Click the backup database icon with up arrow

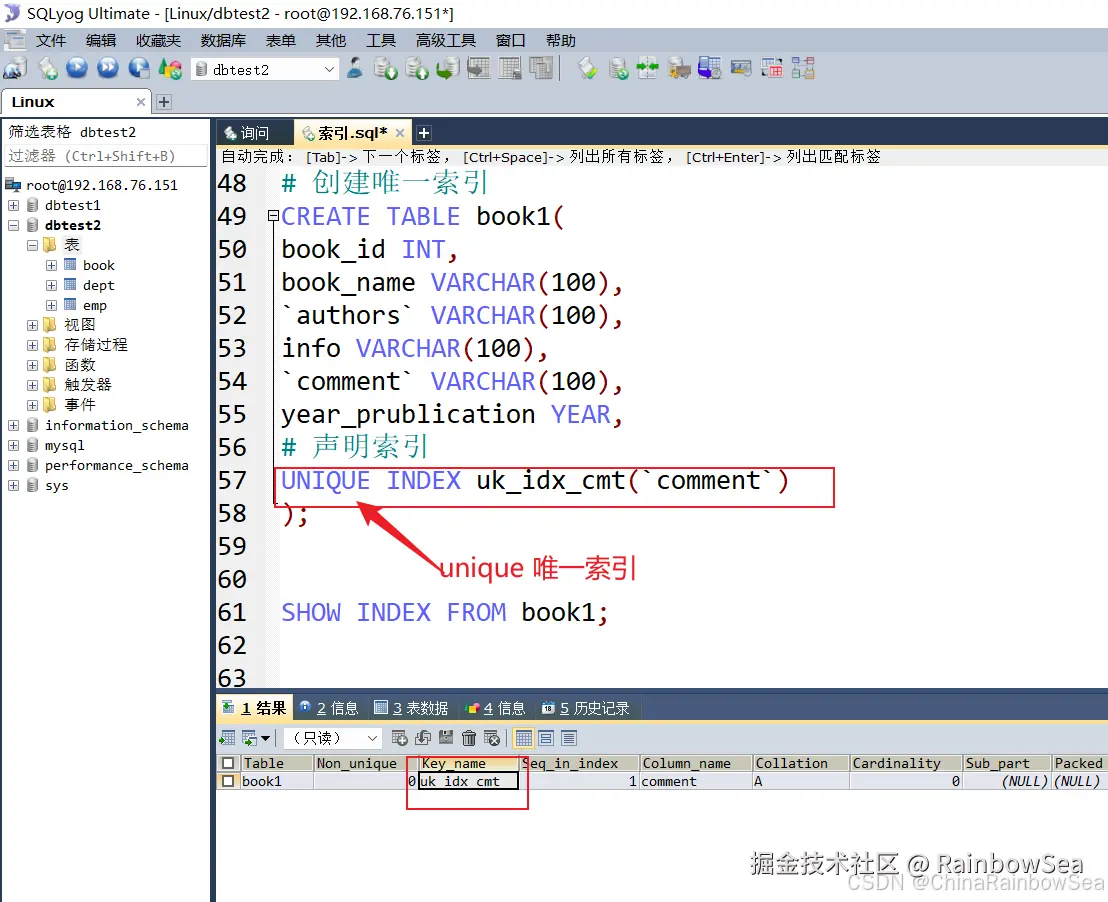[416, 69]
